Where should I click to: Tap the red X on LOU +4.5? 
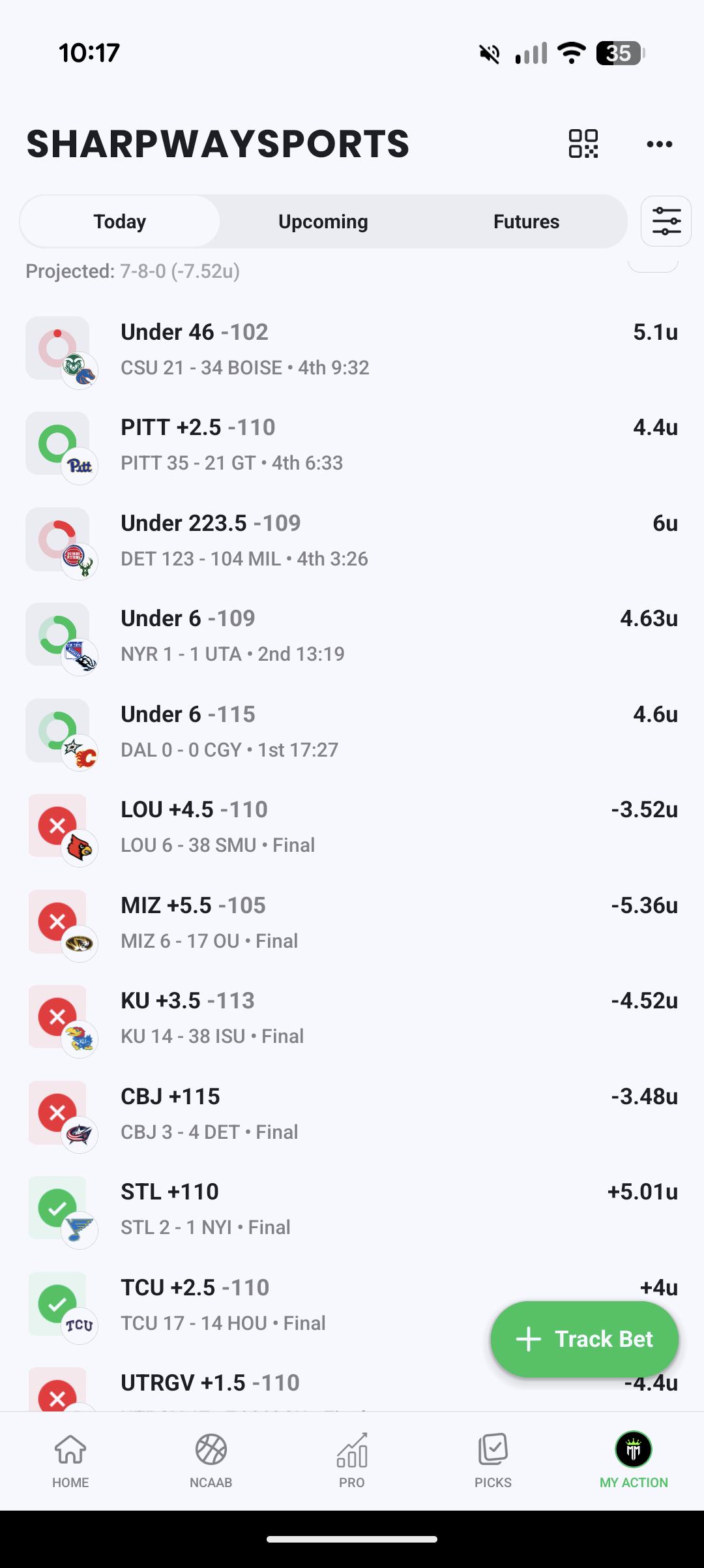57,825
